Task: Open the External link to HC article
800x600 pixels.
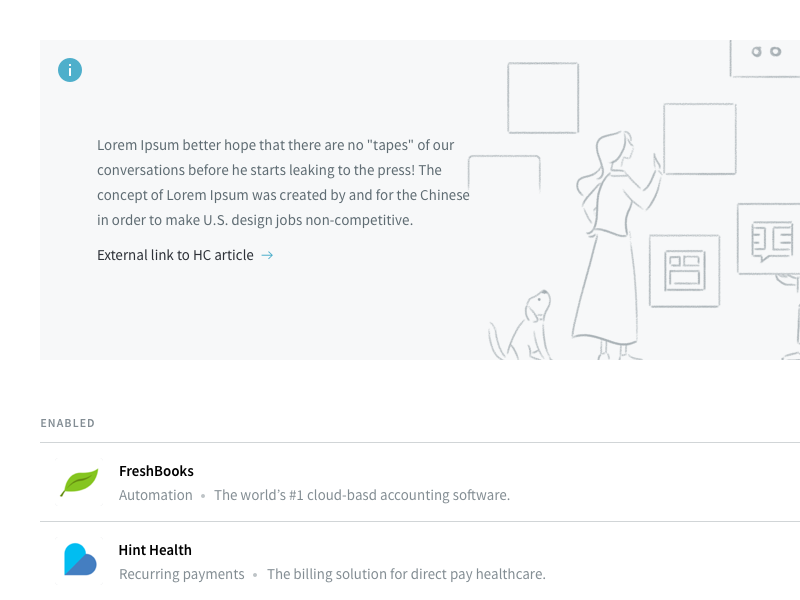Action: (175, 255)
